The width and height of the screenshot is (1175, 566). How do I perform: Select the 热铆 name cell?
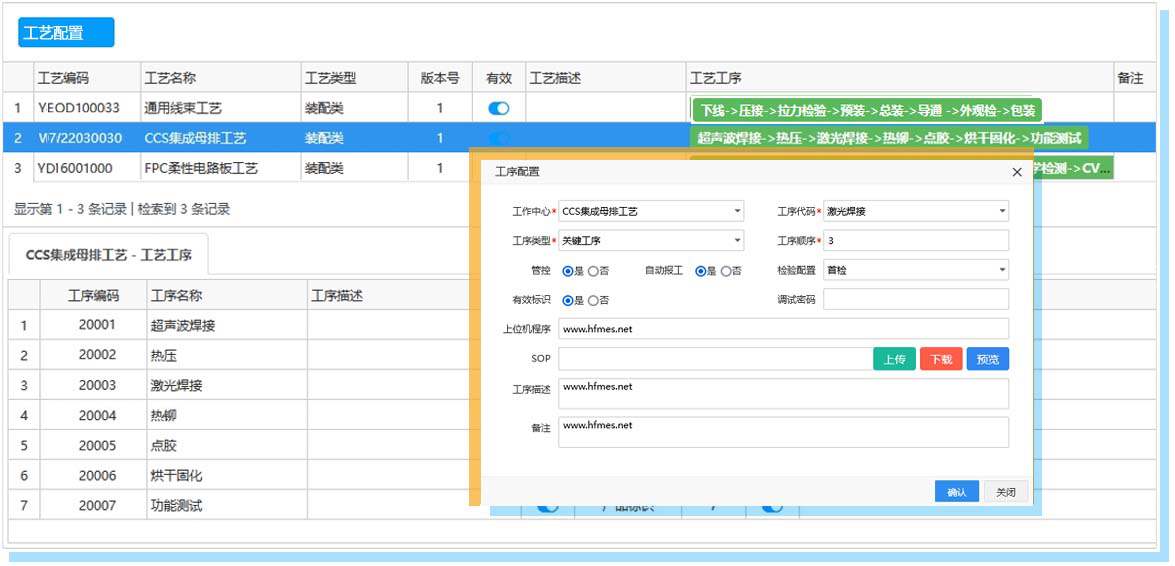(x=227, y=415)
